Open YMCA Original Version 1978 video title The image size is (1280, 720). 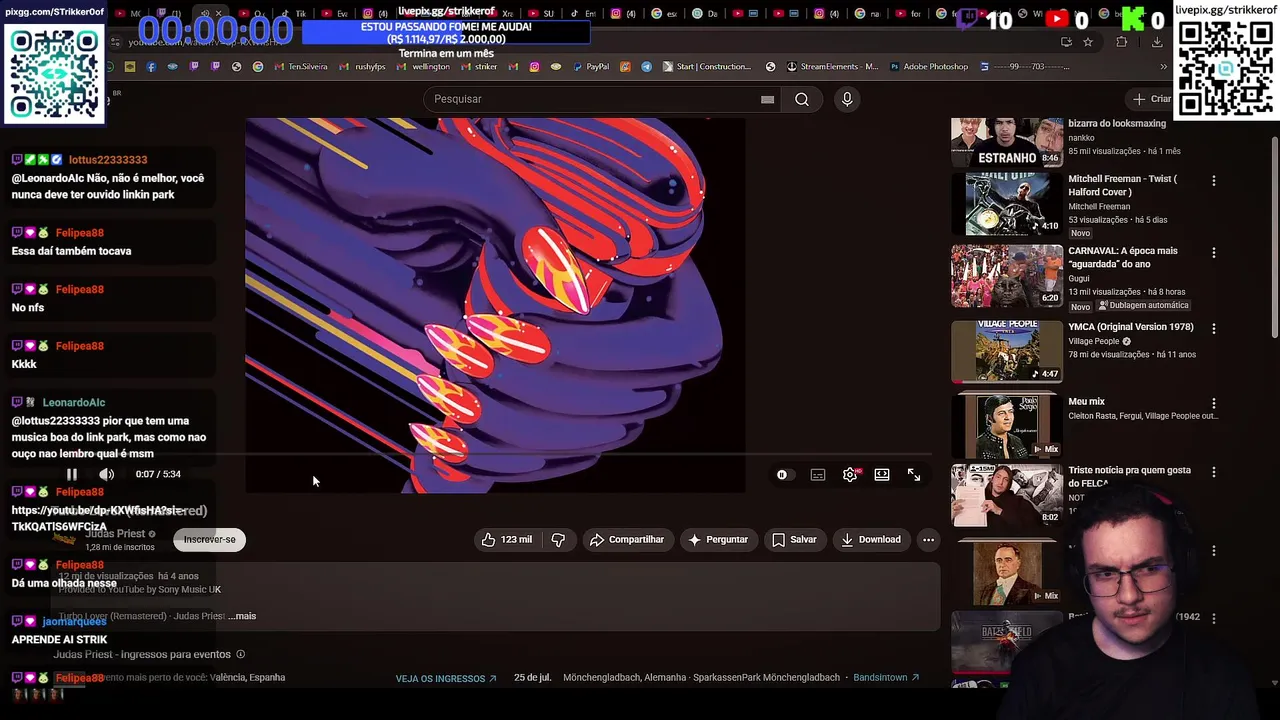pyautogui.click(x=1130, y=327)
